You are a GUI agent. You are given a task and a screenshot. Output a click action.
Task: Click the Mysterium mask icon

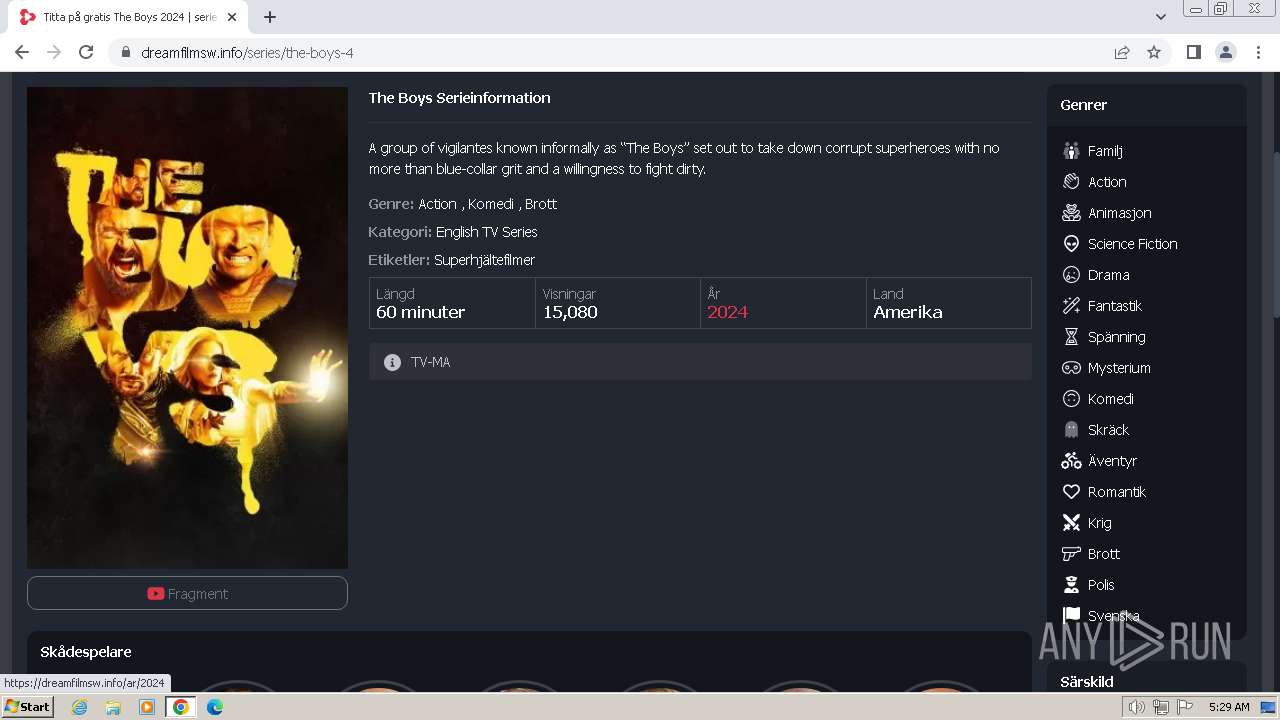coord(1071,368)
